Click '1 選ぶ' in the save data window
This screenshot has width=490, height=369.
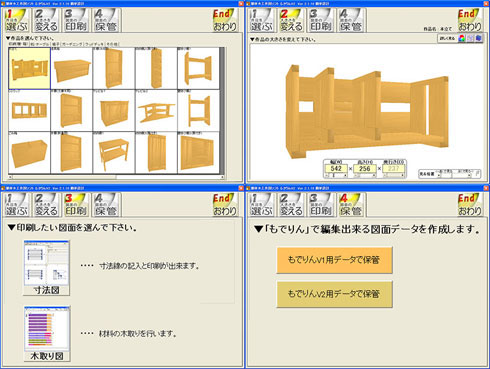(262, 205)
